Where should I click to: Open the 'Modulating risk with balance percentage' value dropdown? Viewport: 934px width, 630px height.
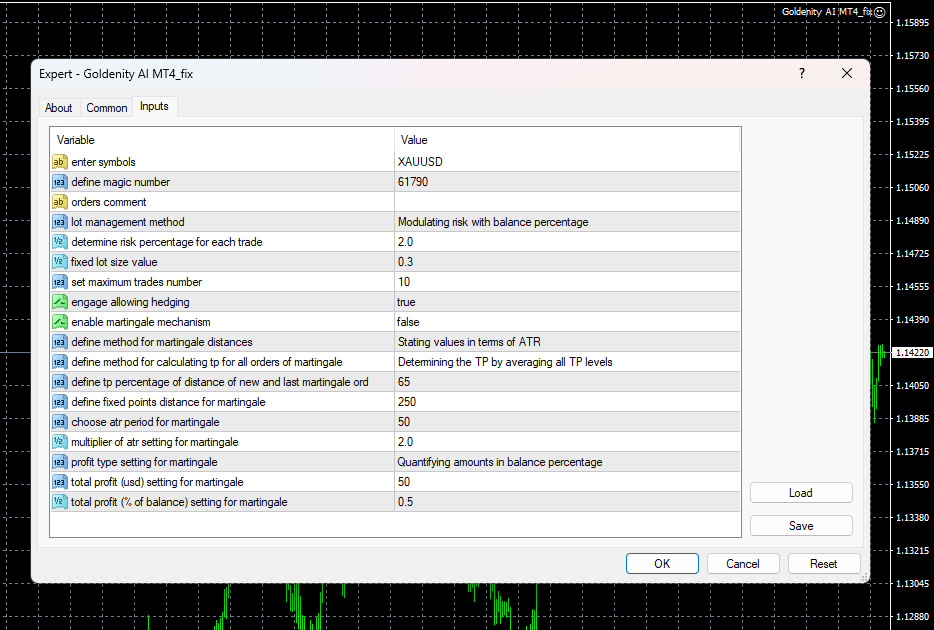(x=567, y=222)
